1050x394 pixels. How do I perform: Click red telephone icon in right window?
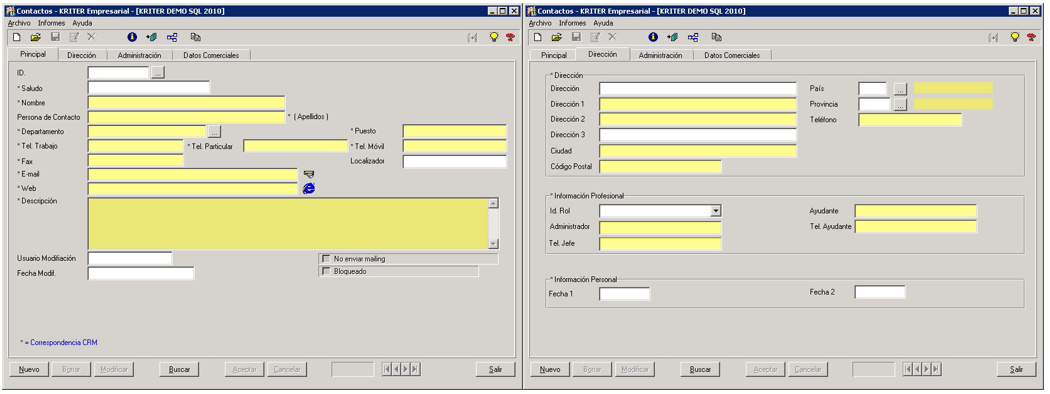pyautogui.click(x=1031, y=38)
